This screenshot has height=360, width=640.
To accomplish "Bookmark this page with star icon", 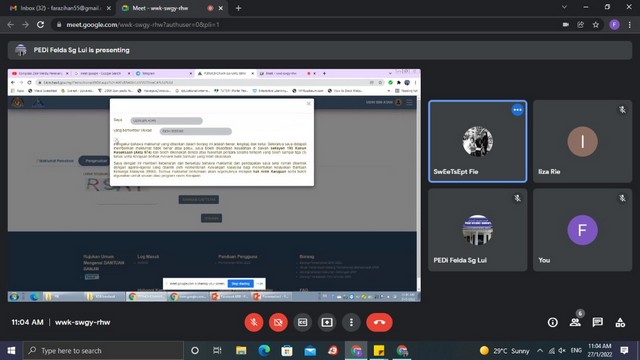I will coord(596,24).
